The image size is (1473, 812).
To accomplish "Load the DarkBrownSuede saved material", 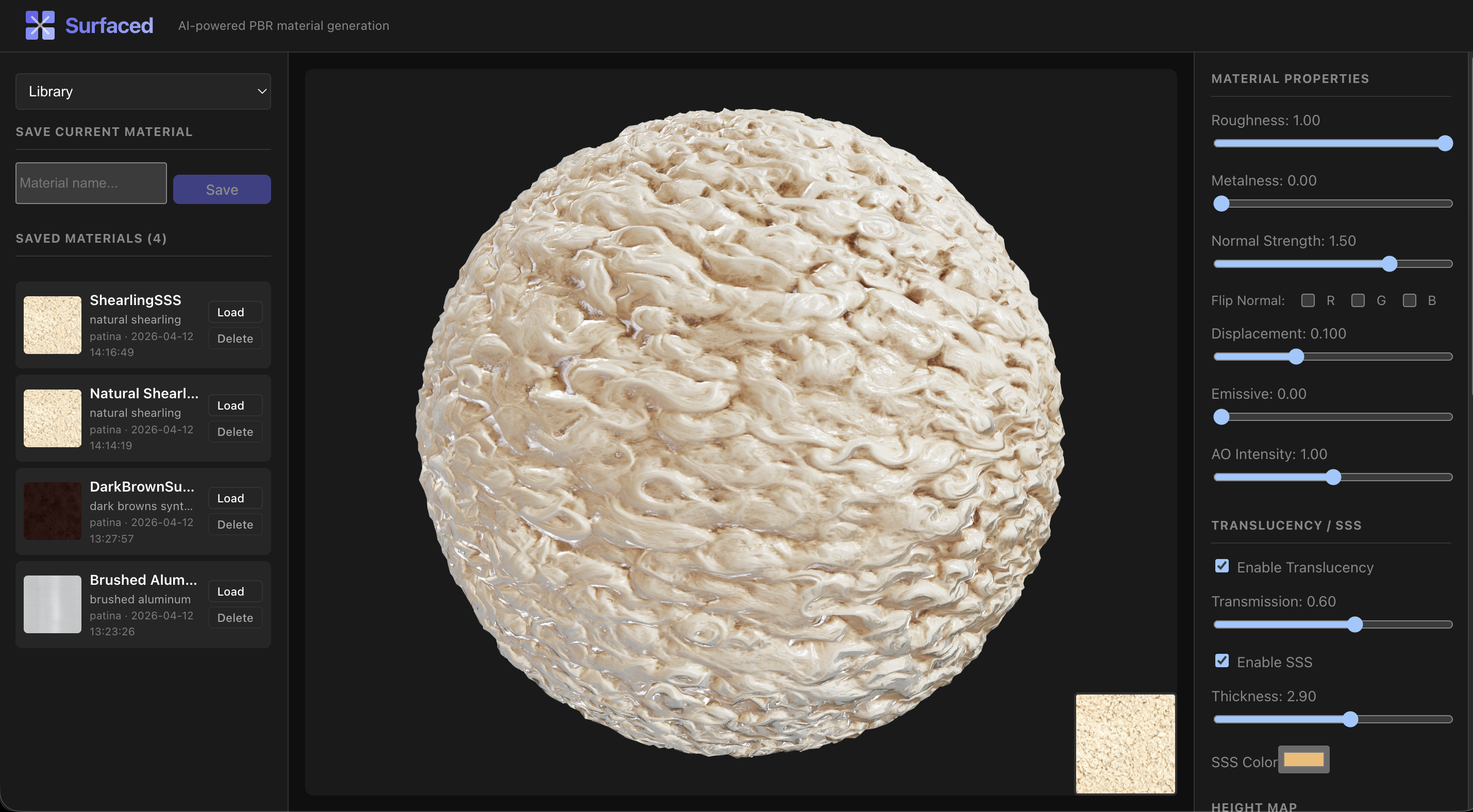I will [235, 498].
